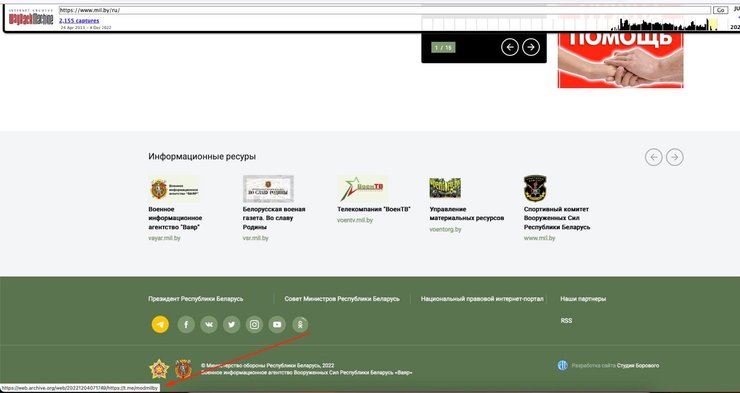Open Спортивный комитет Вооруженных Сил title
This screenshot has width=740, height=393.
(x=557, y=218)
